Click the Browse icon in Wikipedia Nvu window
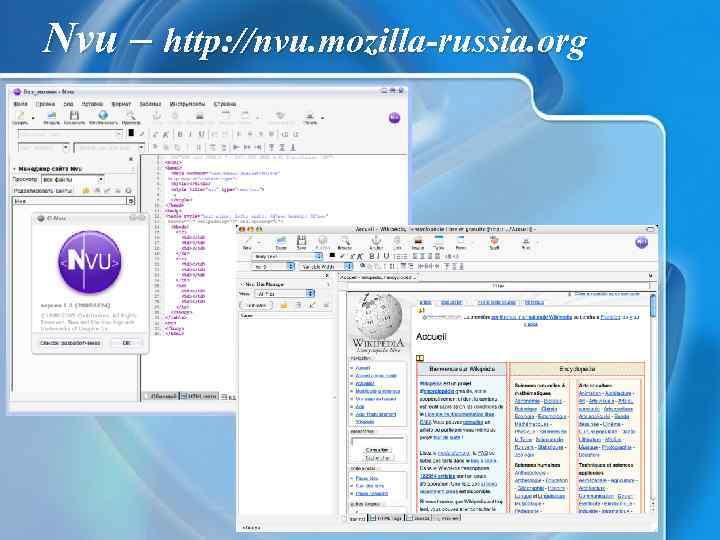Viewport: 720px width, 540px height. (344, 243)
